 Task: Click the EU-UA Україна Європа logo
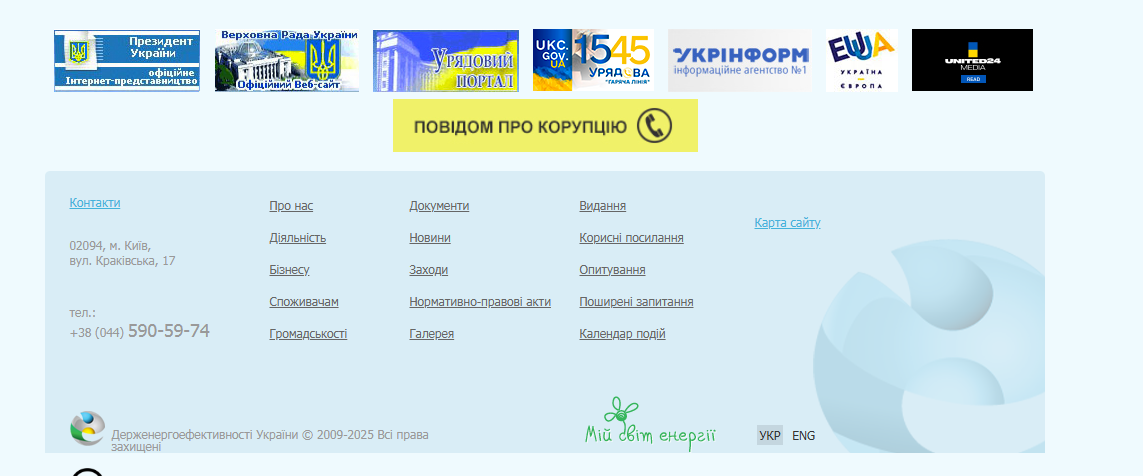pyautogui.click(x=861, y=61)
